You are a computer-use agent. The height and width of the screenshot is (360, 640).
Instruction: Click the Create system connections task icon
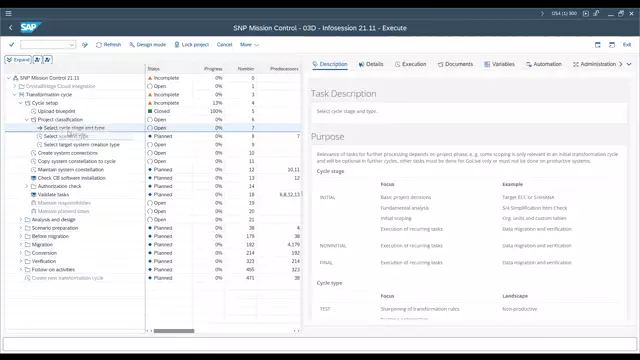click(x=33, y=153)
